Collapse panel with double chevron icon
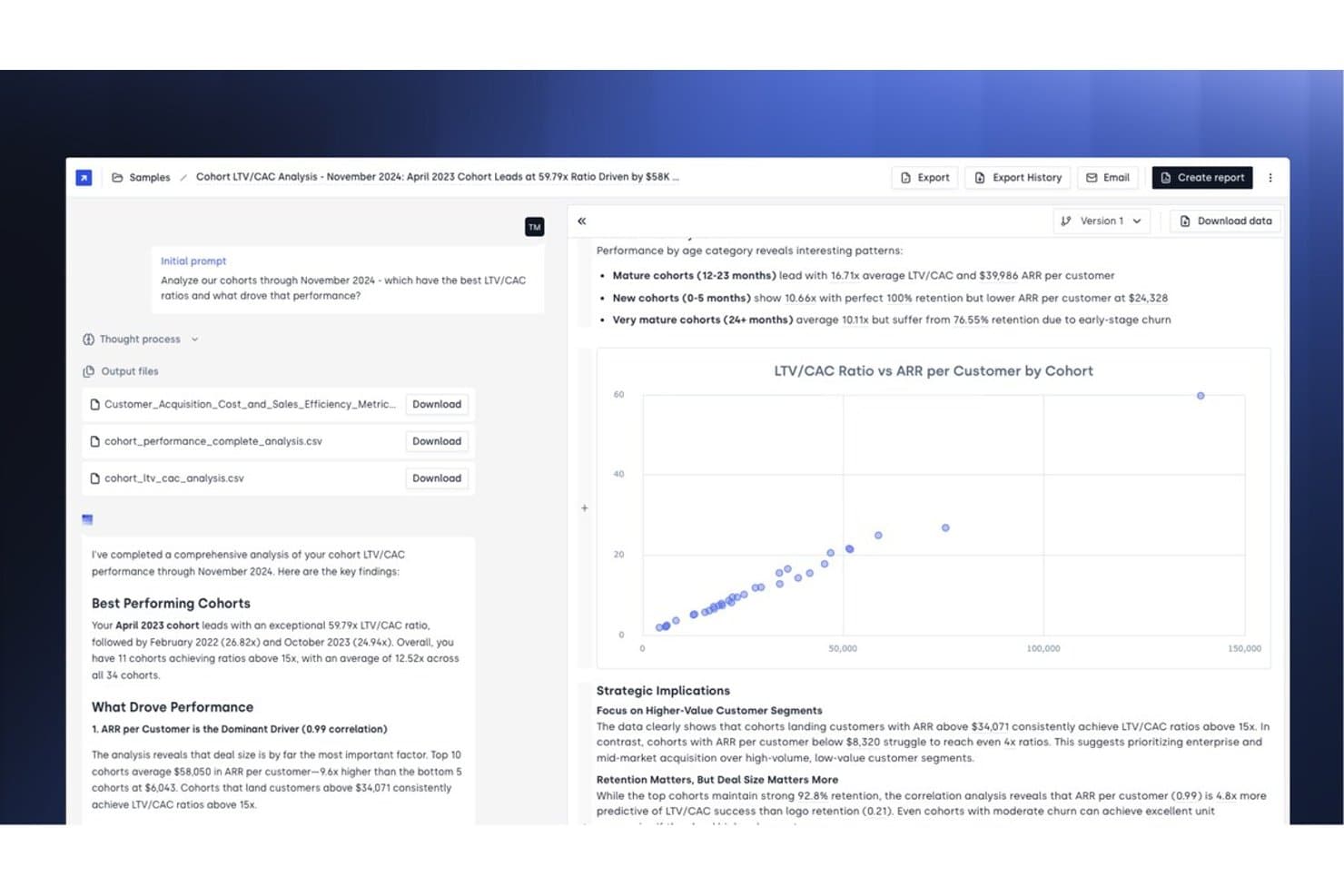Viewport: 1344px width, 896px height. click(x=582, y=222)
